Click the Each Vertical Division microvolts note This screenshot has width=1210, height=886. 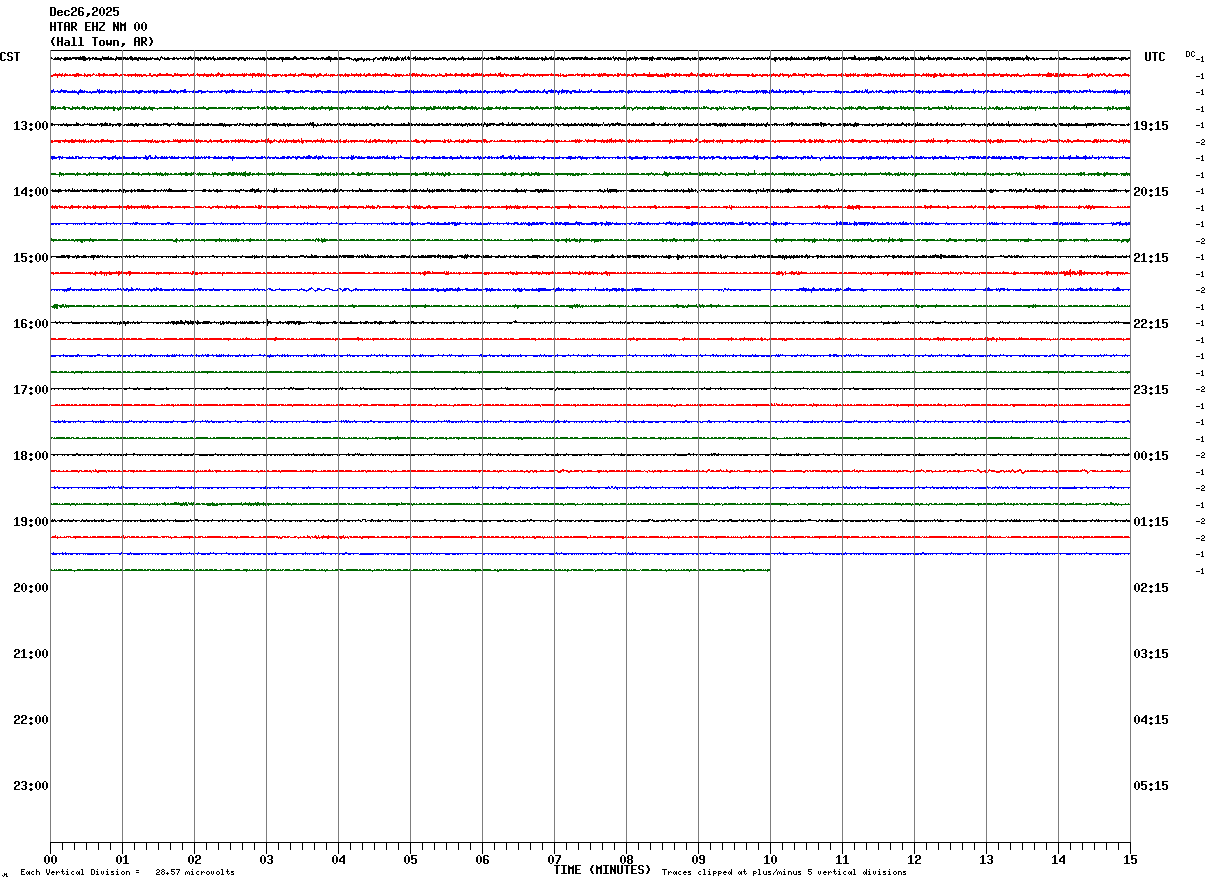click(x=127, y=873)
